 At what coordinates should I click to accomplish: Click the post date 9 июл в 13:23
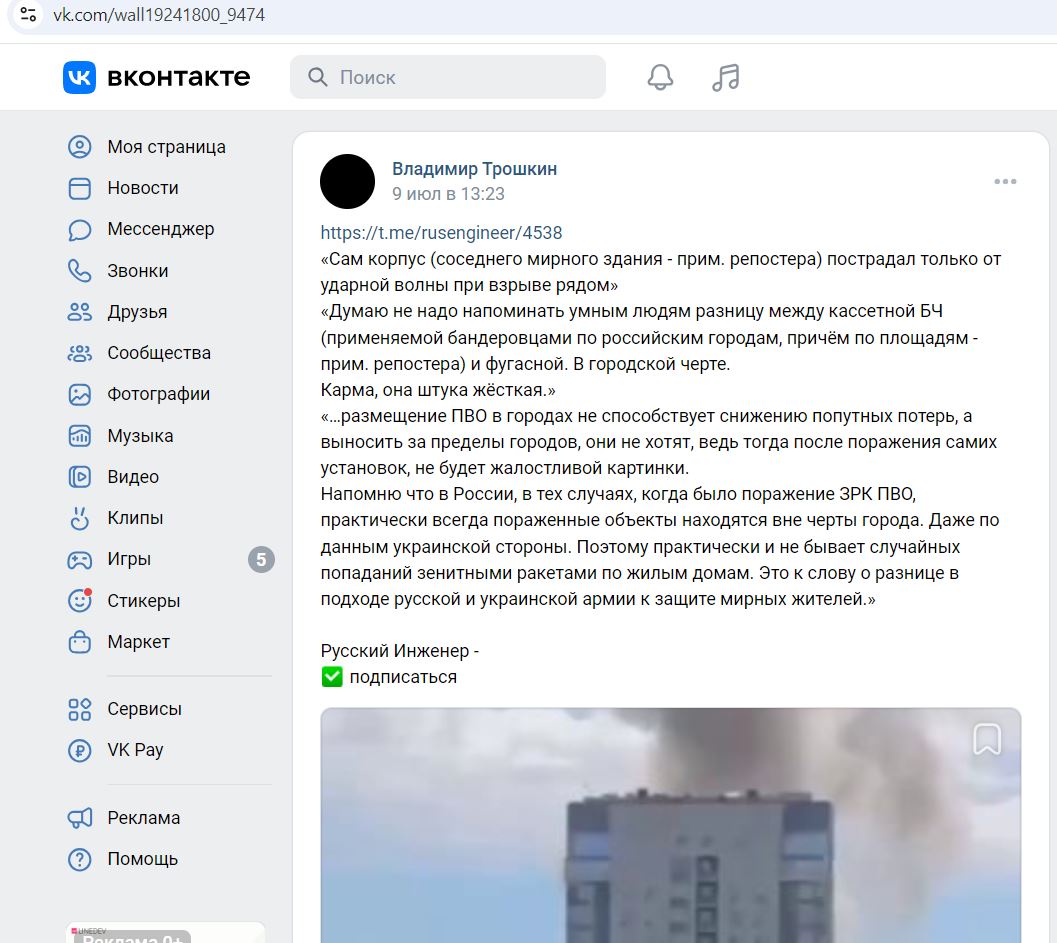(448, 194)
